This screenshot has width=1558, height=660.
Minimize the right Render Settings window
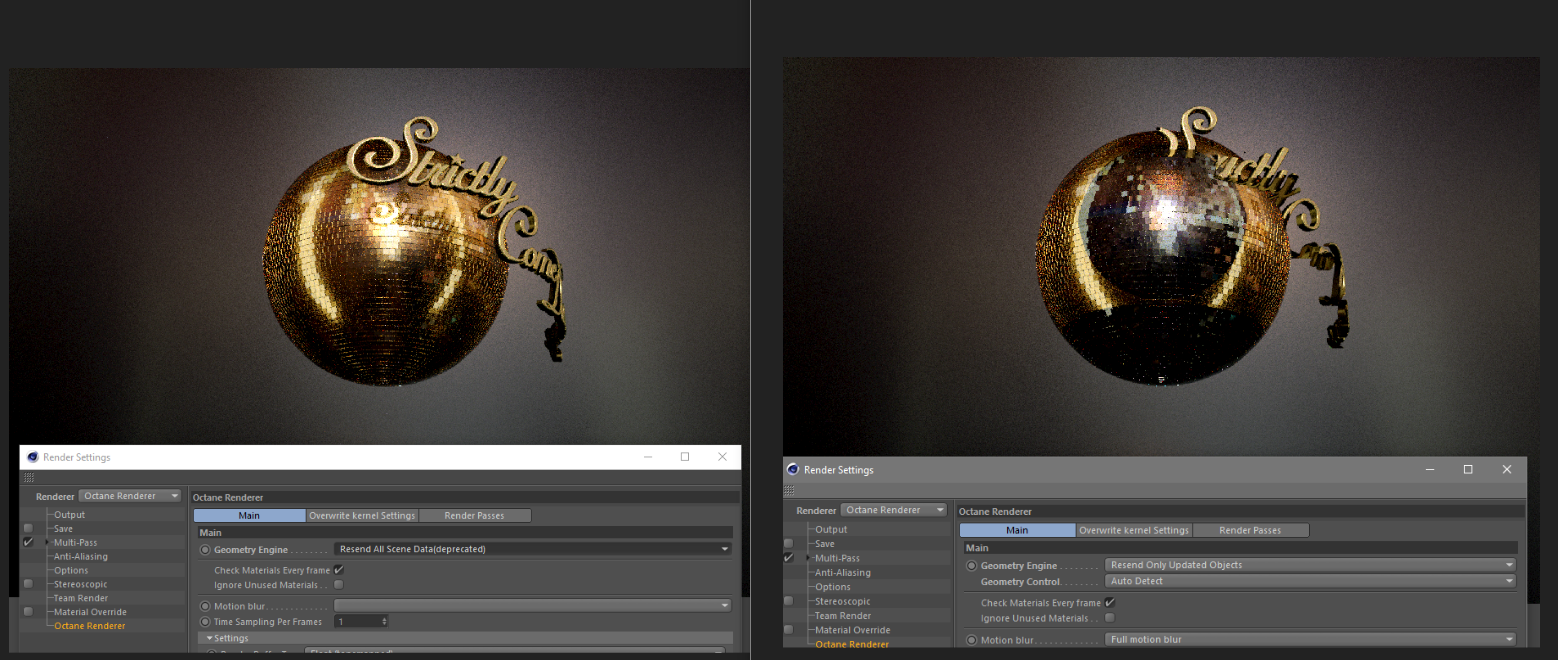coord(1429,469)
